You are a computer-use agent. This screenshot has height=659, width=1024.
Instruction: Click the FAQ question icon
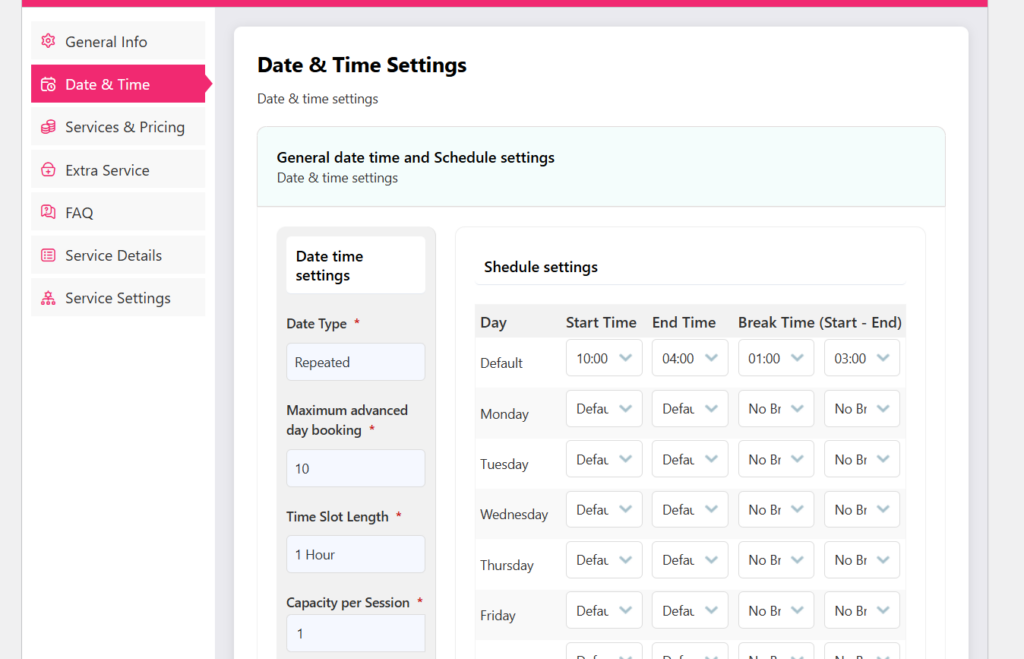[x=48, y=212]
